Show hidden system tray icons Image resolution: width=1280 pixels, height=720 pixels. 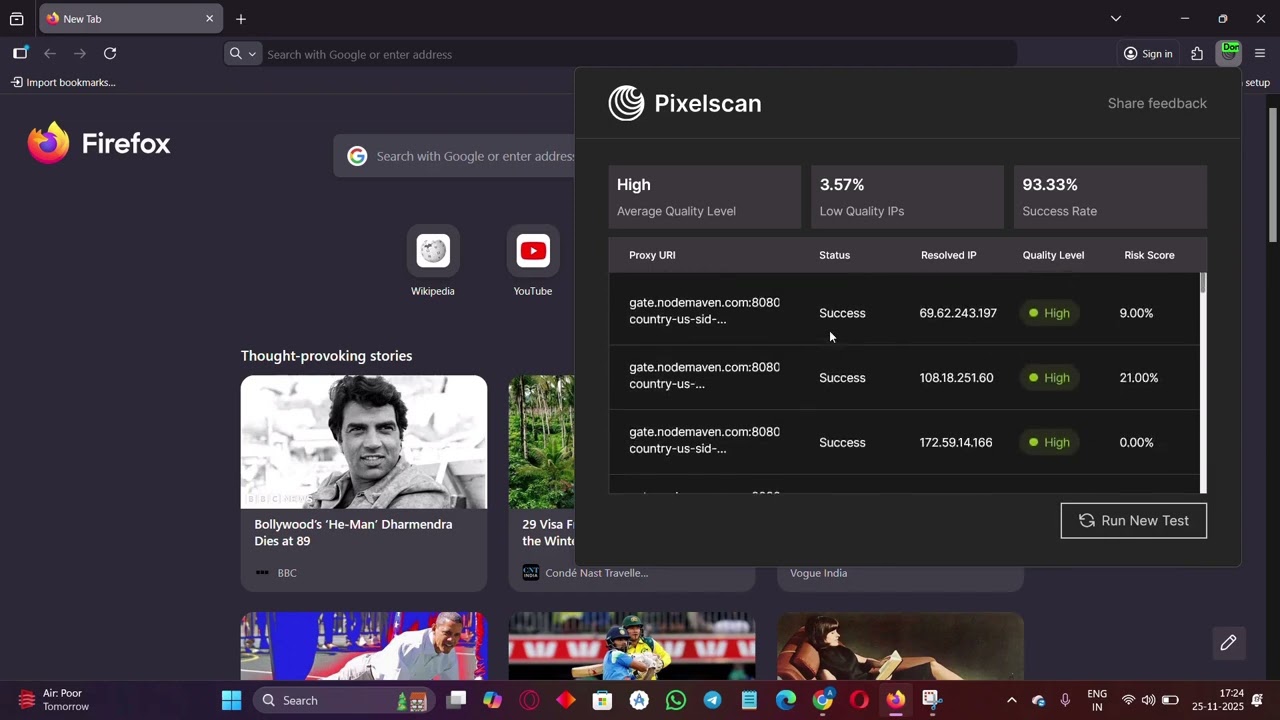1011,700
